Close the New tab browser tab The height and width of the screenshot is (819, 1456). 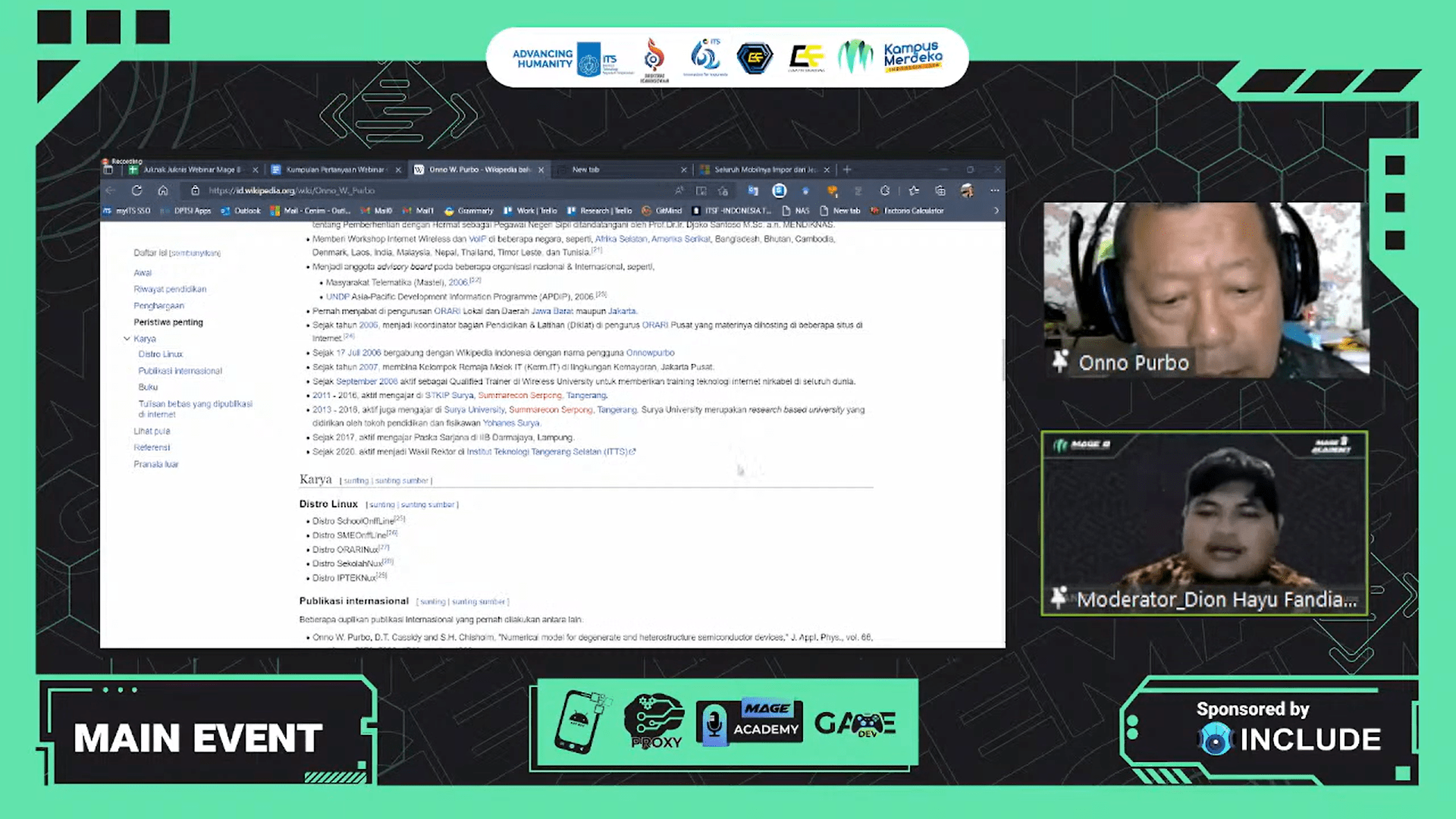683,170
